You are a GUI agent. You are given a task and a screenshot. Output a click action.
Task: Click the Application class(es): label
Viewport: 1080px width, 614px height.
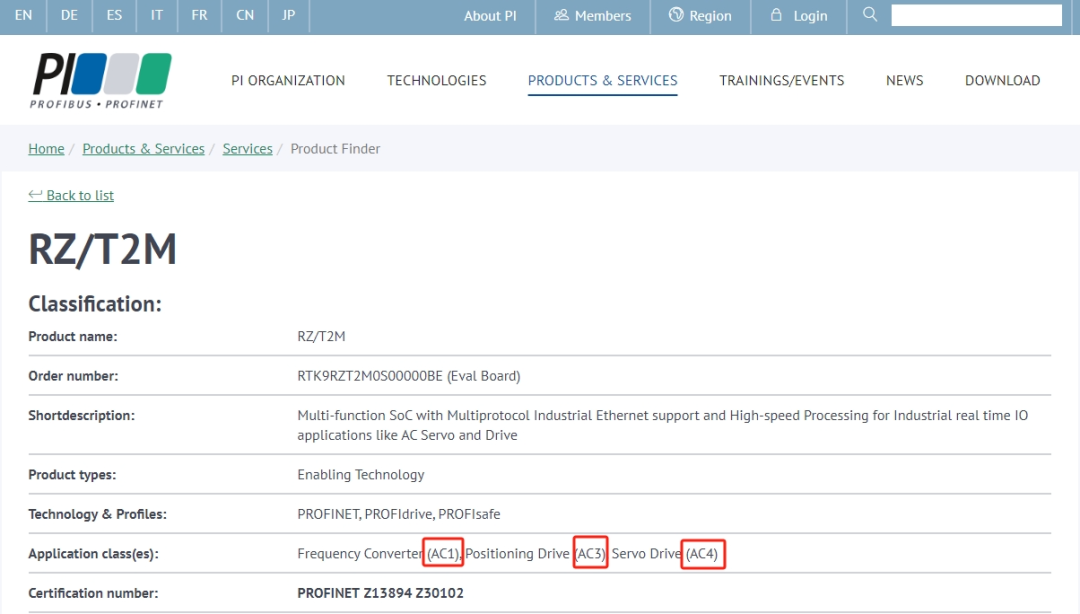93,553
